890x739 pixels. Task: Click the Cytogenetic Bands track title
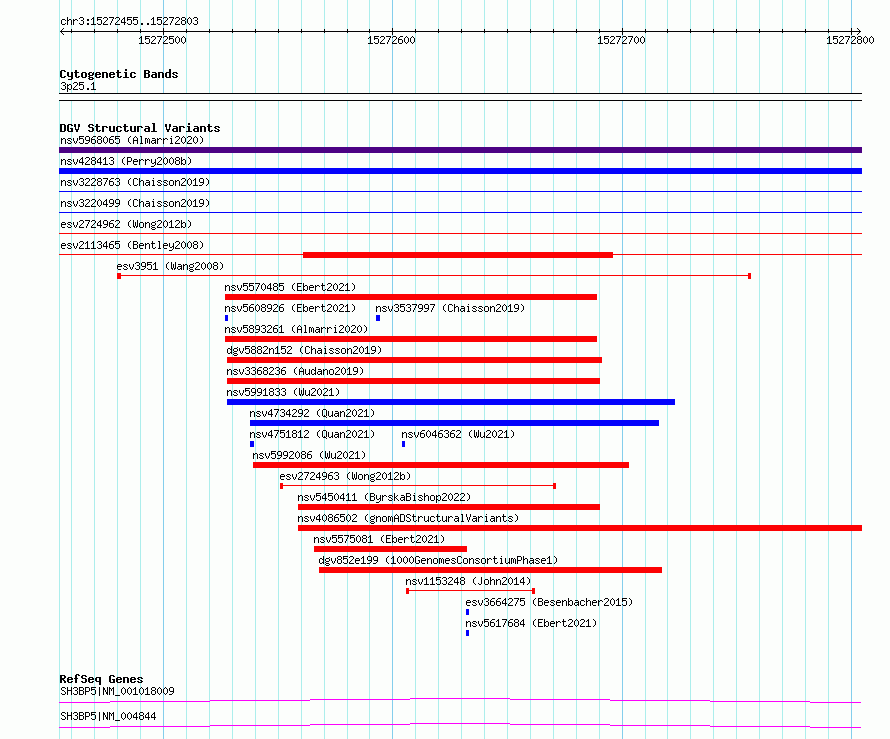pos(119,74)
